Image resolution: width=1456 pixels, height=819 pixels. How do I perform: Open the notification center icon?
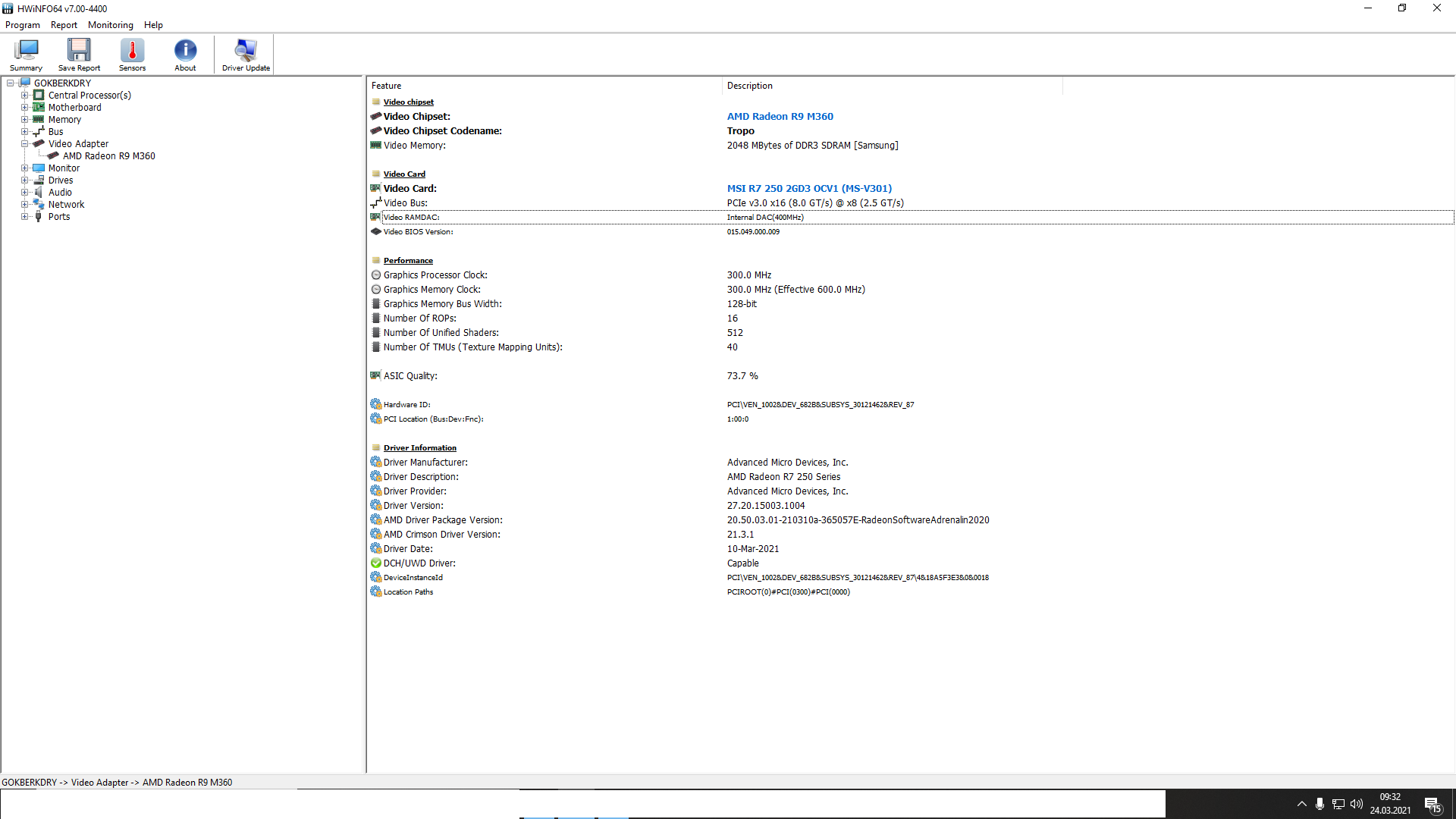point(1432,805)
